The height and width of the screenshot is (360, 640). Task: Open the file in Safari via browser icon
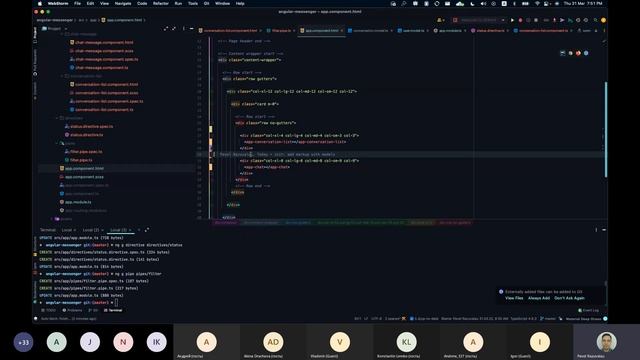[586, 53]
